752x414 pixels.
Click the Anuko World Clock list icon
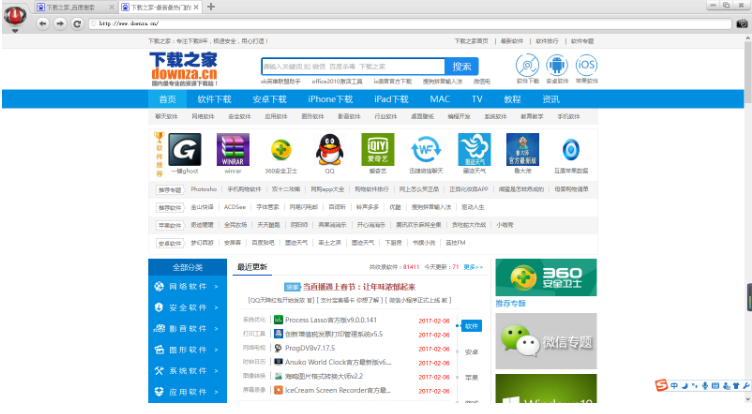click(x=278, y=362)
